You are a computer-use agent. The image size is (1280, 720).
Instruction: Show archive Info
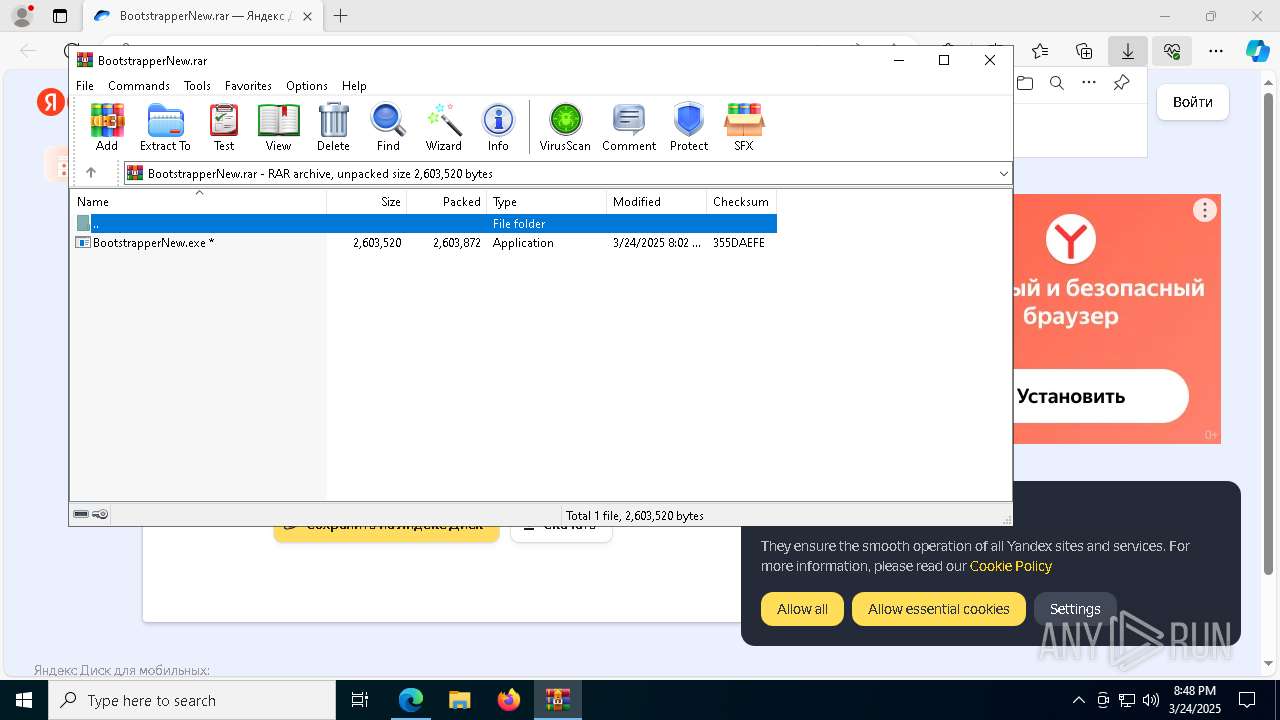coord(498,127)
